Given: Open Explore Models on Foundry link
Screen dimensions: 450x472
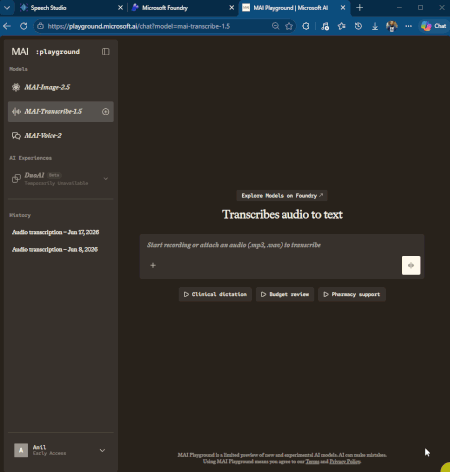Looking at the screenshot, I should [282, 196].
